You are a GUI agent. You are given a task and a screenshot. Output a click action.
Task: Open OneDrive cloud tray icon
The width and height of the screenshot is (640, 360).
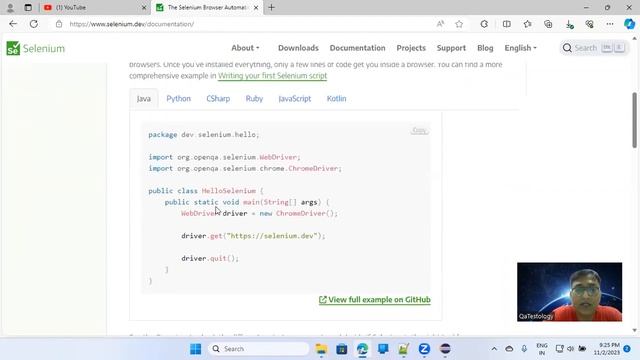click(x=509, y=349)
